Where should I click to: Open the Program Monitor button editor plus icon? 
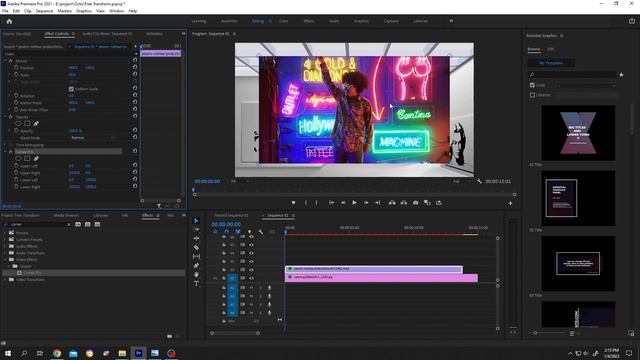coord(510,203)
